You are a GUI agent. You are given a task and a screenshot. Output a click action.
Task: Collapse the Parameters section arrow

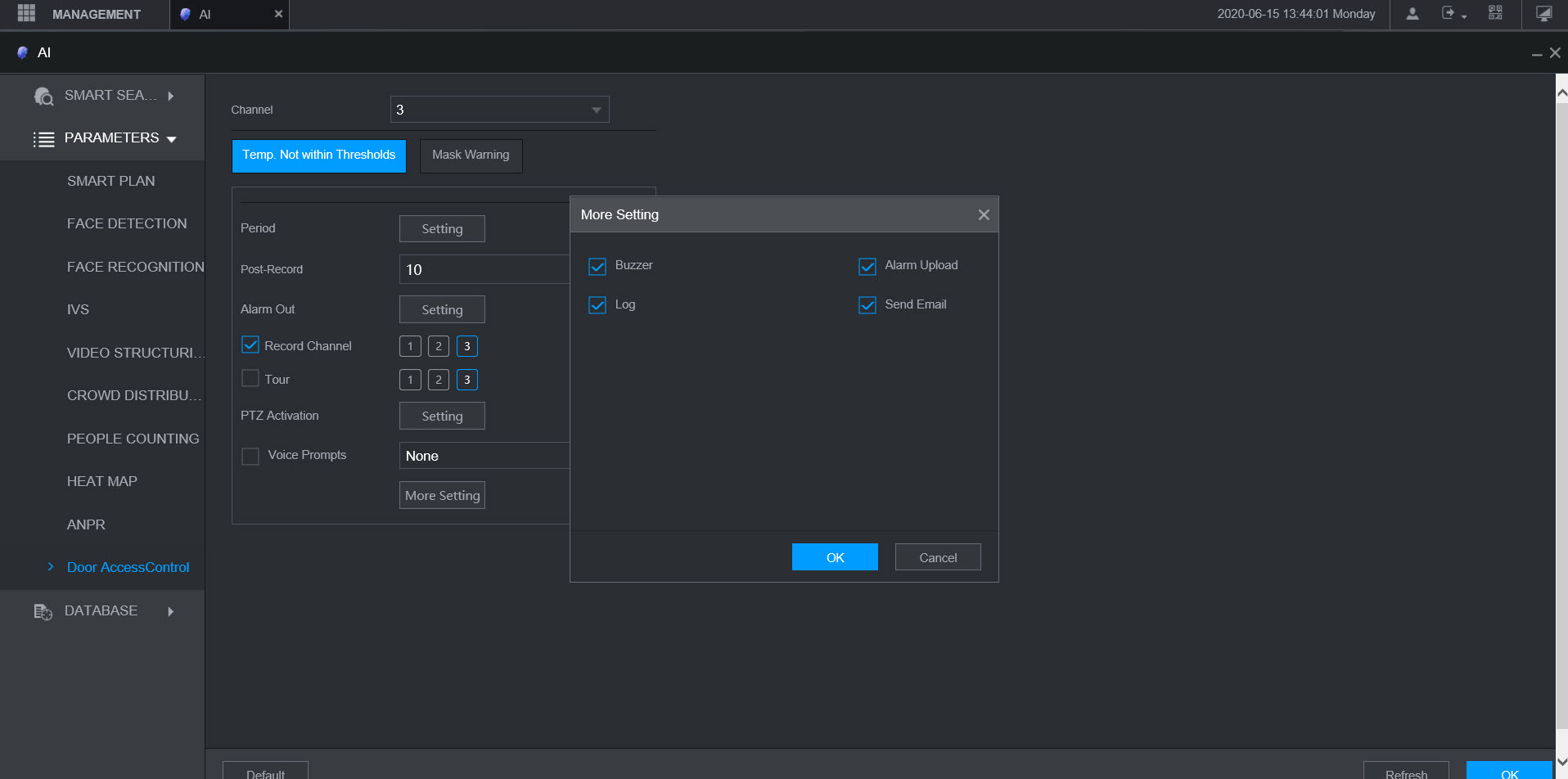click(x=172, y=139)
